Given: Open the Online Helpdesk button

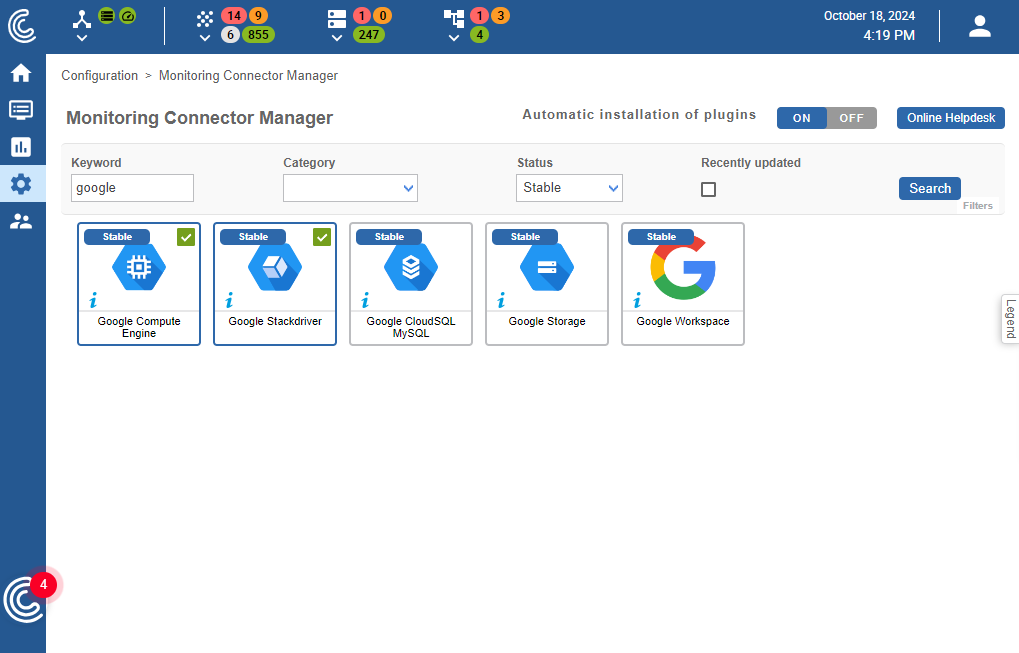Looking at the screenshot, I should point(950,118).
